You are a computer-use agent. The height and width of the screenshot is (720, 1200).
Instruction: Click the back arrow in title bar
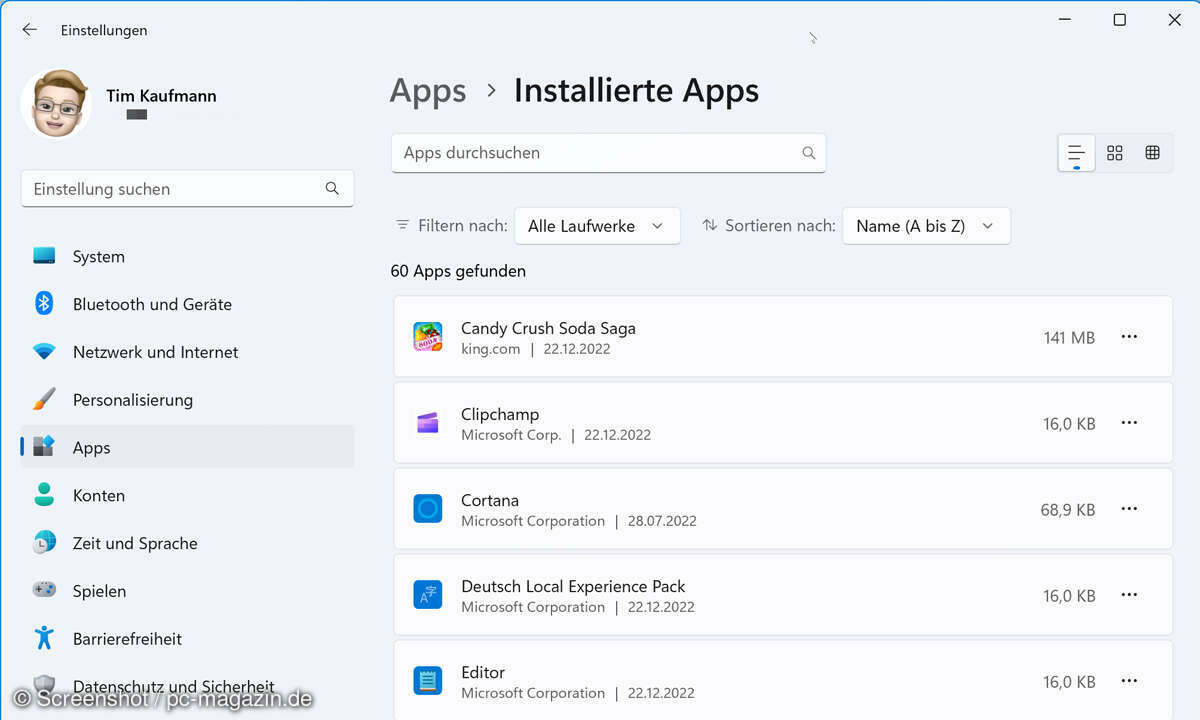click(x=29, y=30)
